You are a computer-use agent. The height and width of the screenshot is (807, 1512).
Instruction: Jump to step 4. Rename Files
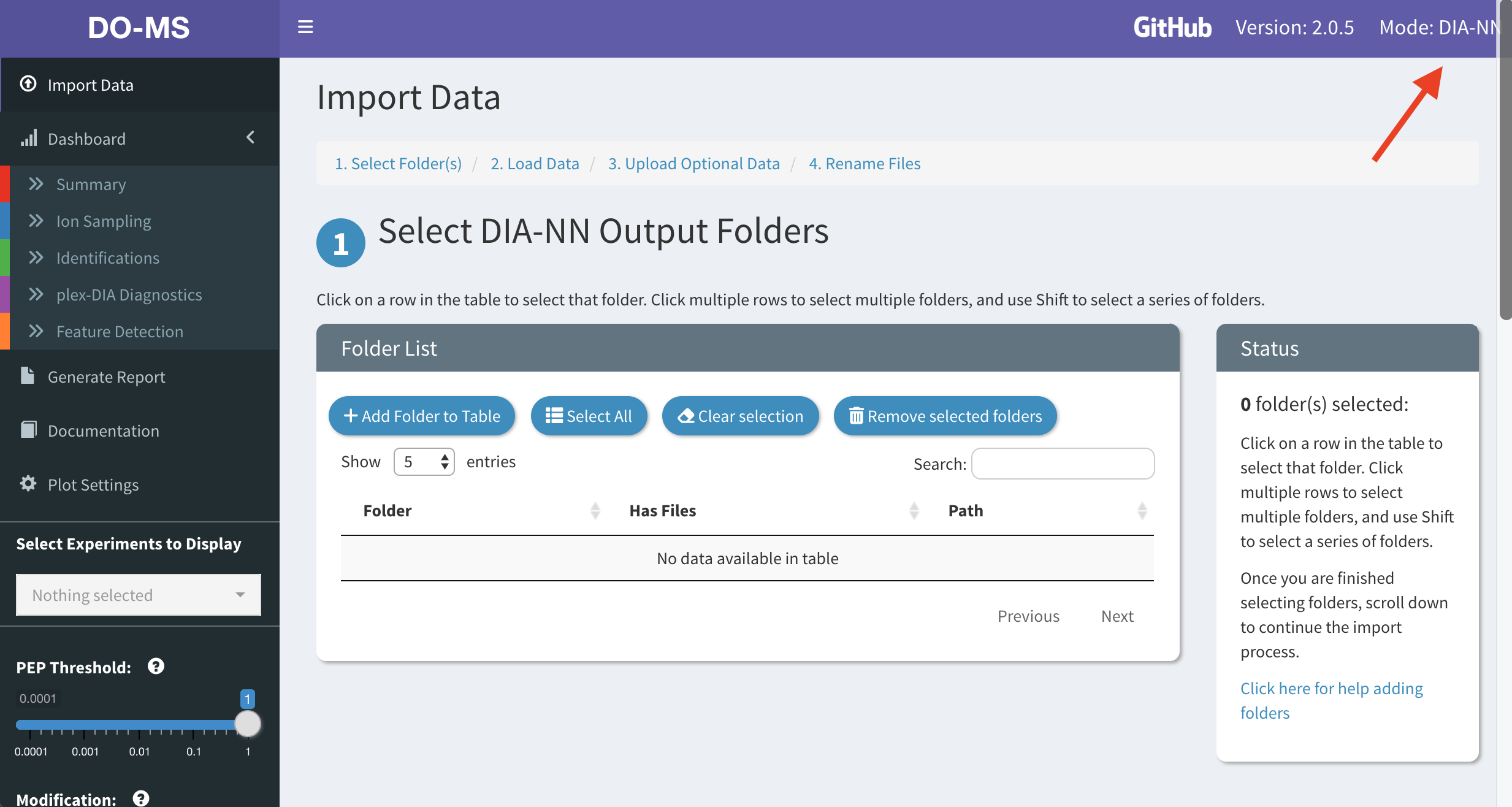tap(865, 163)
